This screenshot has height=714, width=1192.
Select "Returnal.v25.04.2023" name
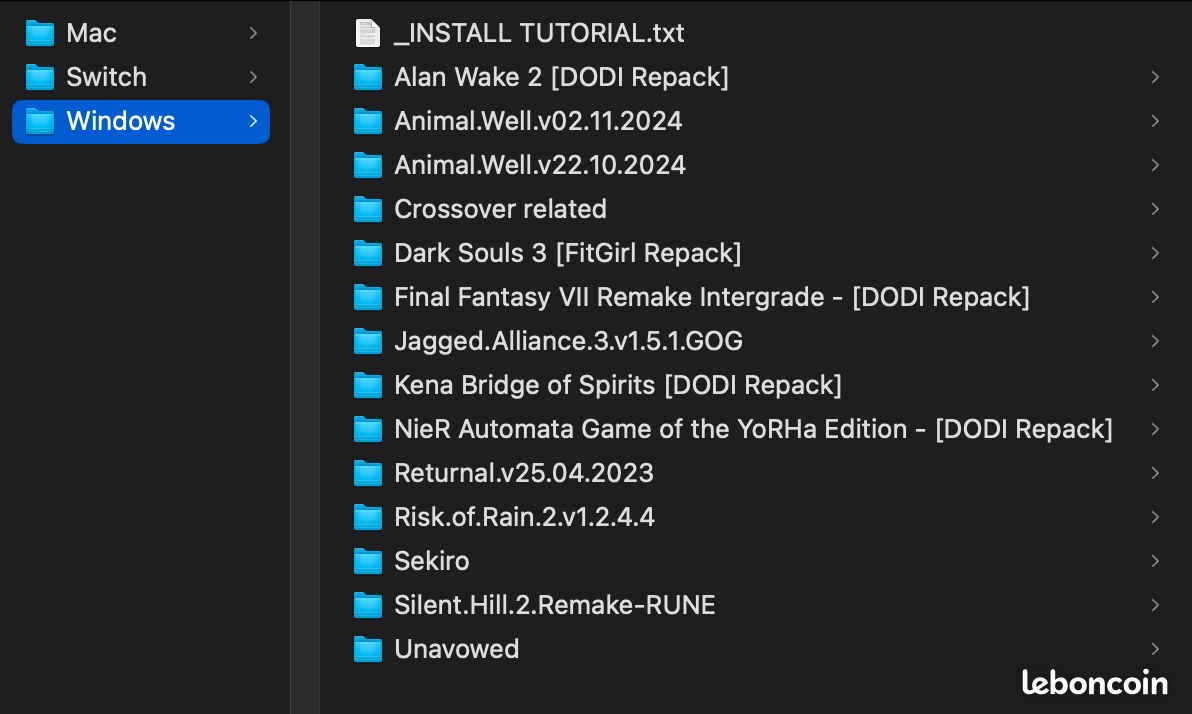(x=524, y=474)
